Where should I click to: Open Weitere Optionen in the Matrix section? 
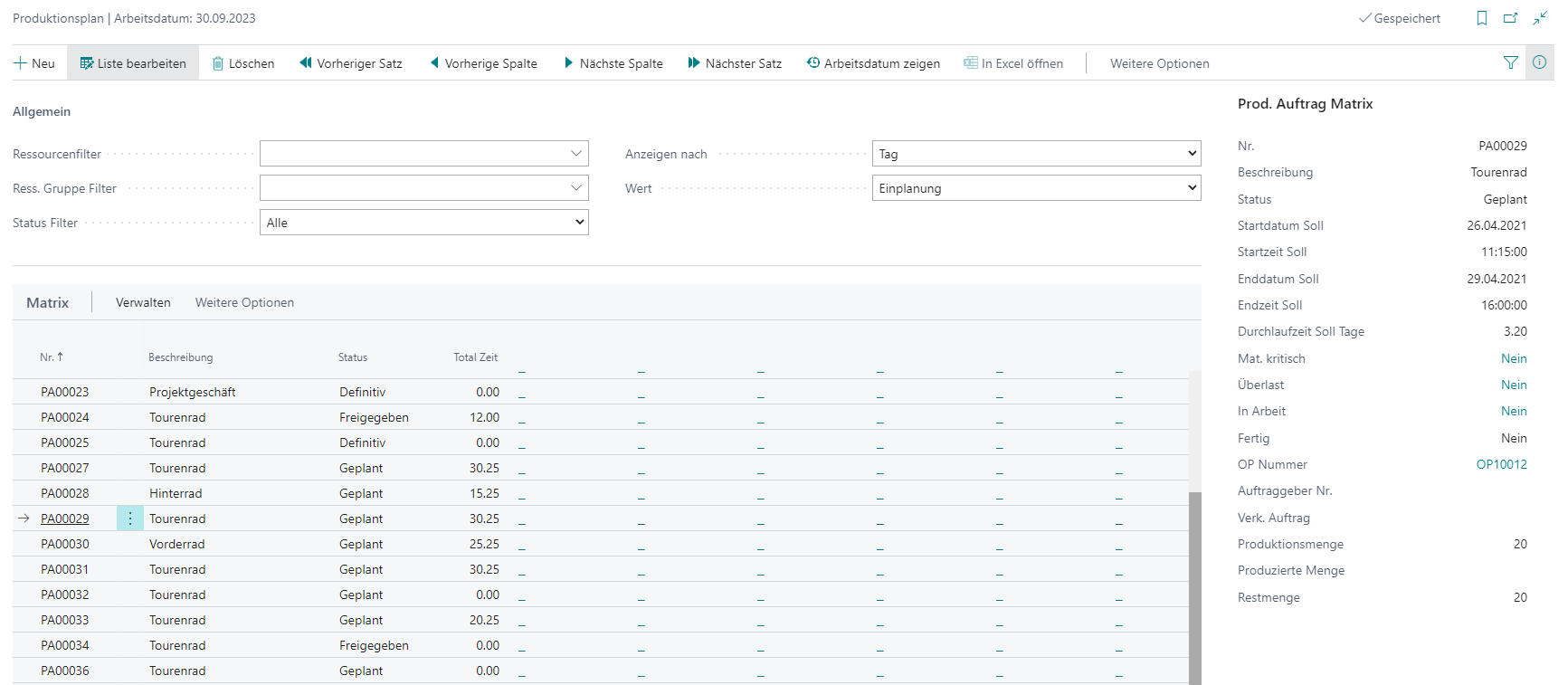(x=244, y=302)
